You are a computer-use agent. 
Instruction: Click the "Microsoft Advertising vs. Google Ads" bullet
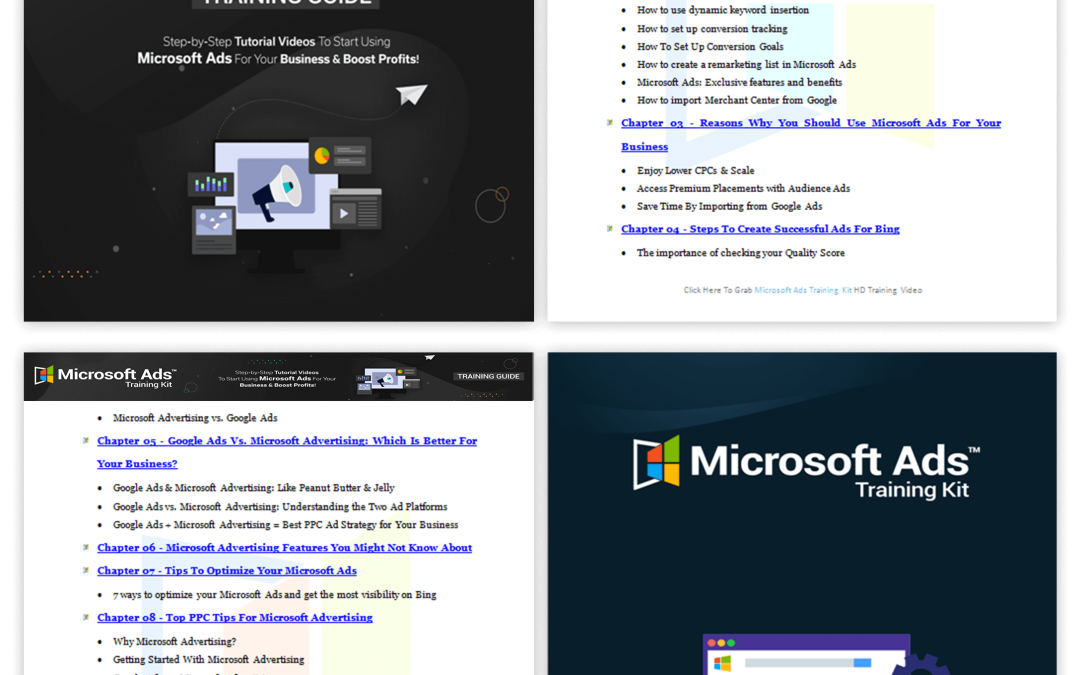click(x=196, y=417)
